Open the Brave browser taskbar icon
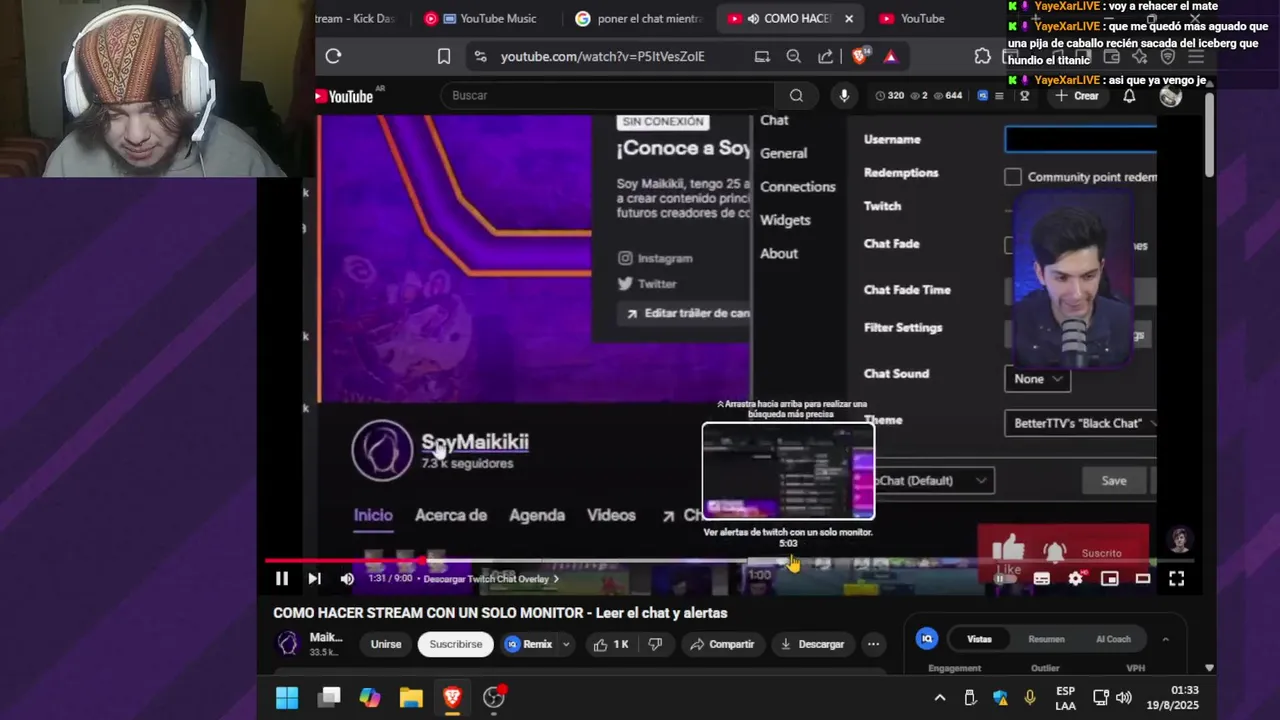This screenshot has width=1280, height=720. pyautogui.click(x=452, y=698)
